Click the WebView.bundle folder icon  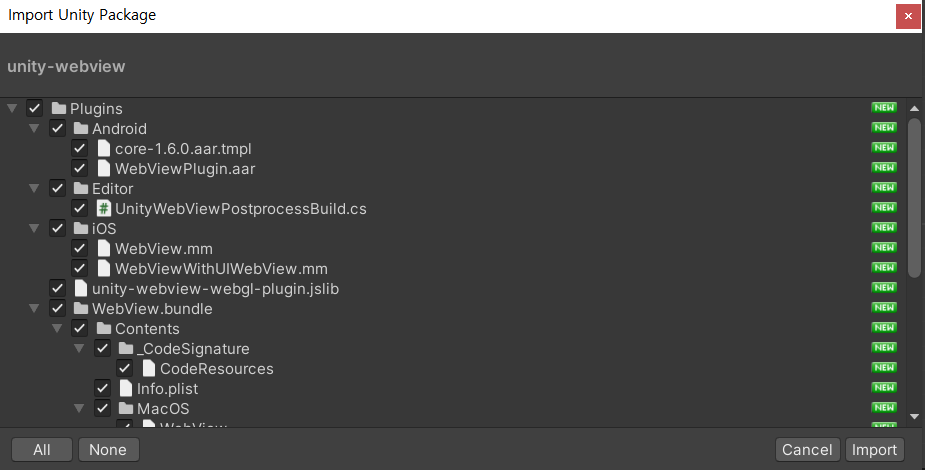pos(80,308)
